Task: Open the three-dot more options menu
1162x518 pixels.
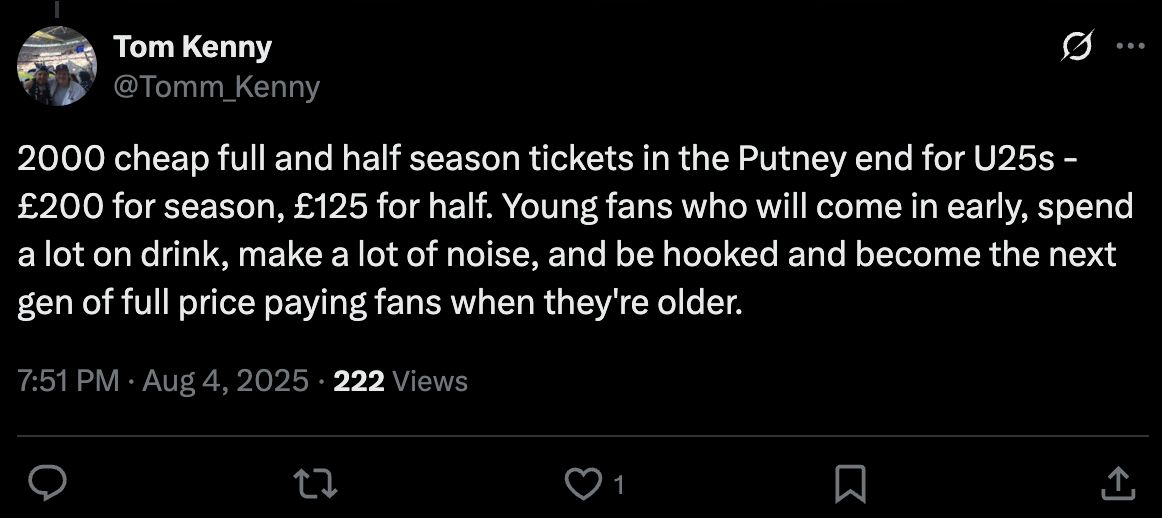Action: pyautogui.click(x=1130, y=47)
